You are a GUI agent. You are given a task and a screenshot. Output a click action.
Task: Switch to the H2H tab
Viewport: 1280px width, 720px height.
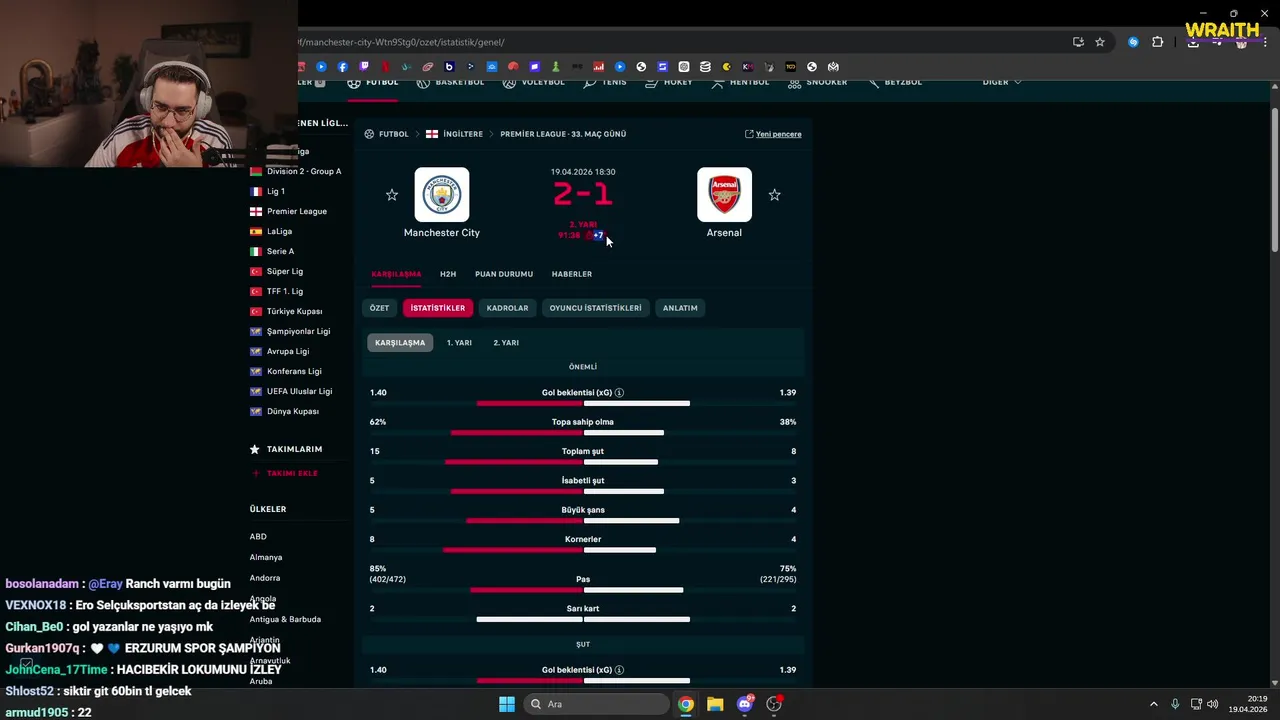click(x=448, y=274)
